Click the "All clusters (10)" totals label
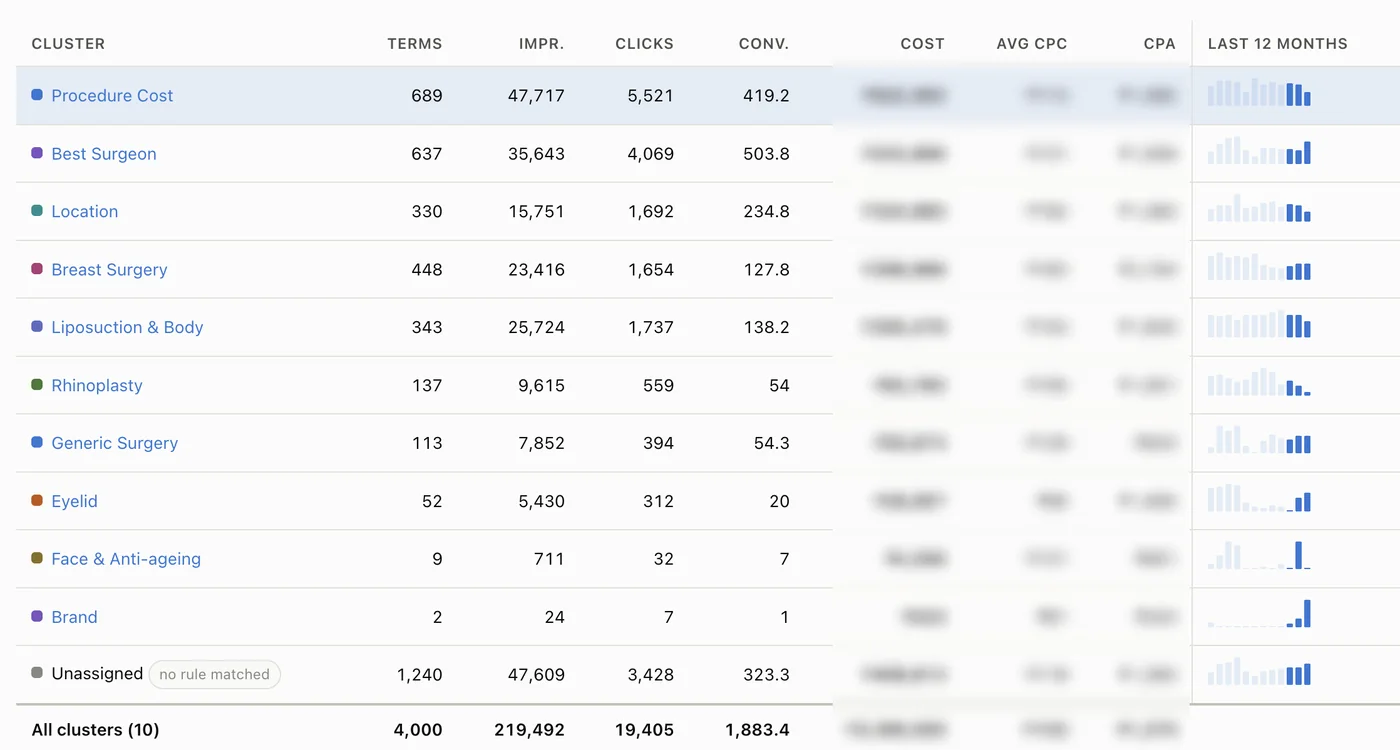The height and width of the screenshot is (750, 1400). click(95, 730)
